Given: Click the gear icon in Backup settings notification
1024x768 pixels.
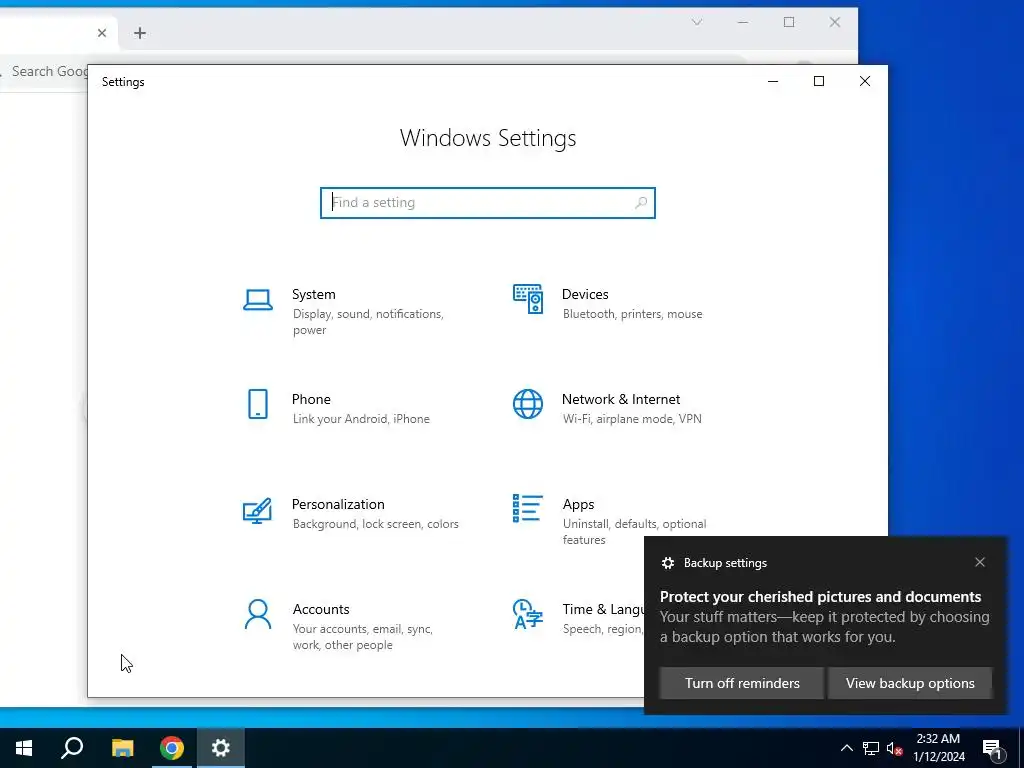Looking at the screenshot, I should (667, 563).
